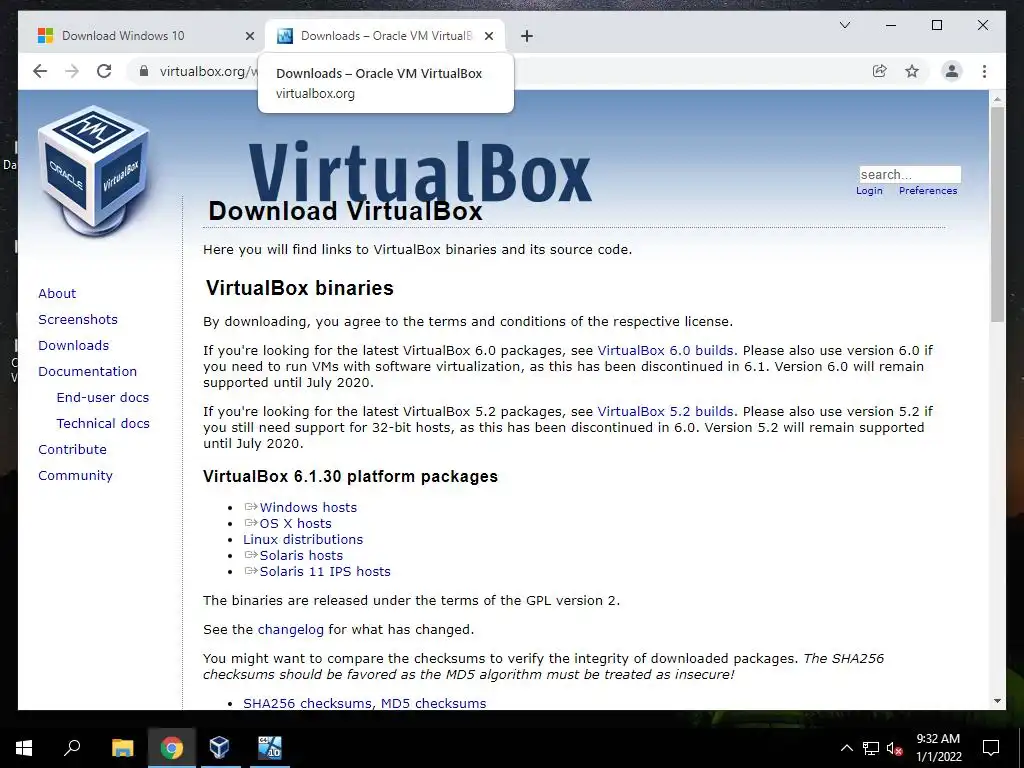Open the SHA256 checksums link
Viewport: 1024px width, 768px height.
coord(307,703)
